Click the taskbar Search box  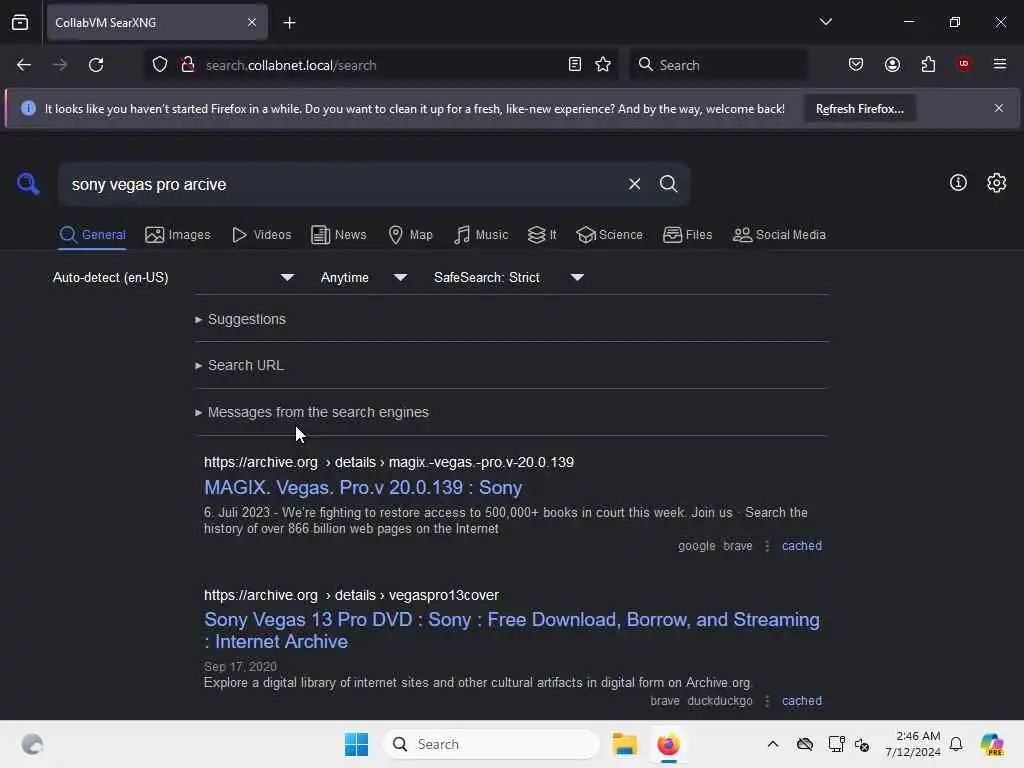click(x=491, y=744)
